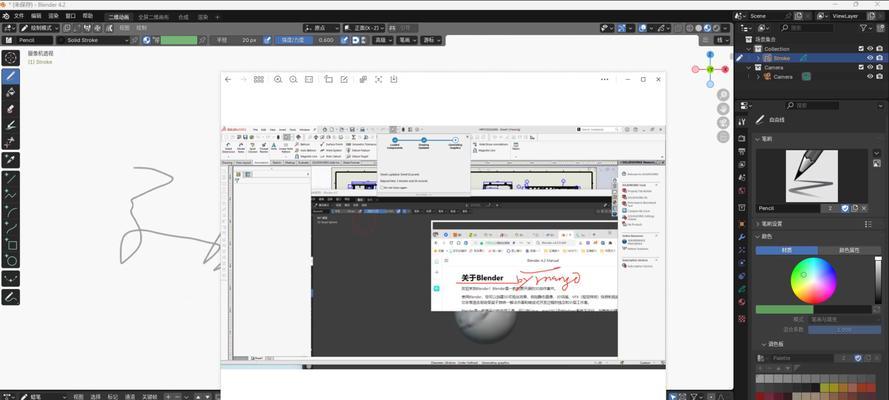Open the Solid Stroke material dropdown
This screenshot has width=889, height=400.
coord(93,40)
